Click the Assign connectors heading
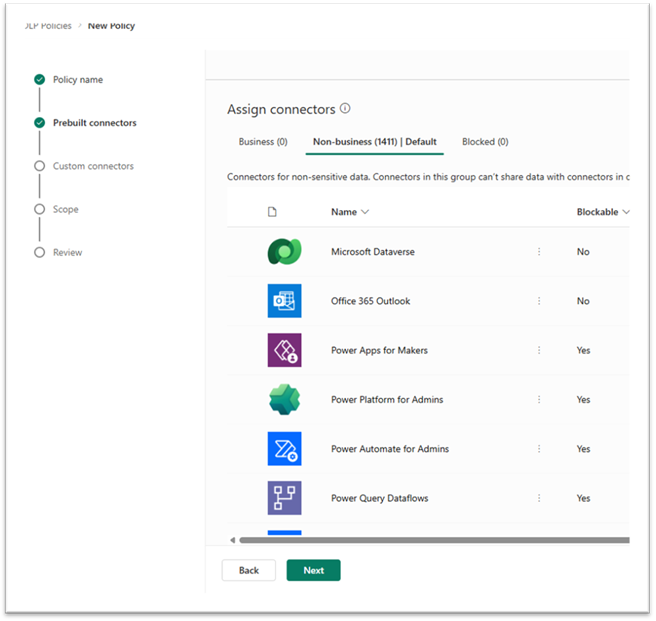The height and width of the screenshot is (621, 656). [281, 109]
